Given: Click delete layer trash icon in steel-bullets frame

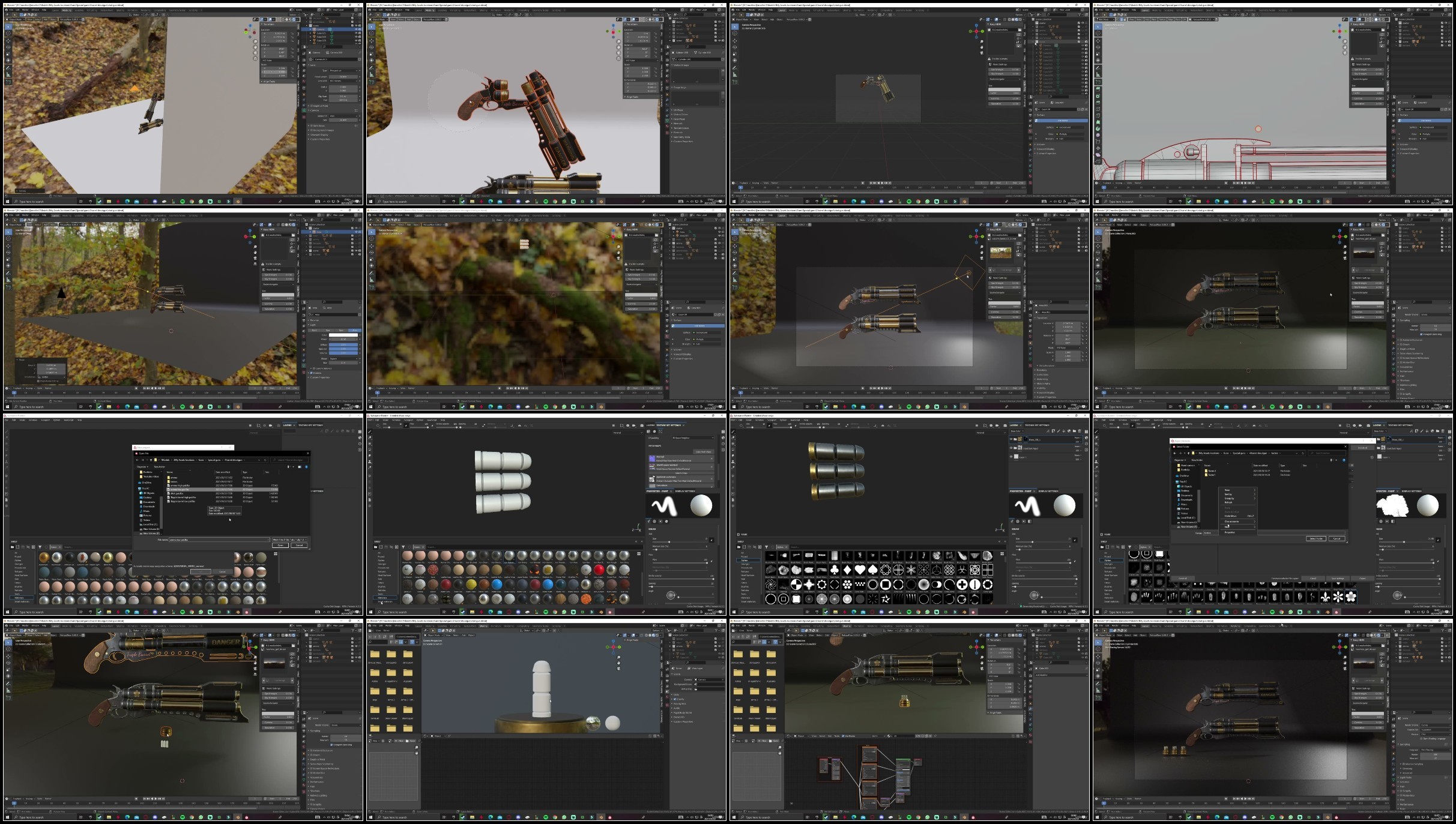Looking at the screenshot, I should [x=1080, y=431].
